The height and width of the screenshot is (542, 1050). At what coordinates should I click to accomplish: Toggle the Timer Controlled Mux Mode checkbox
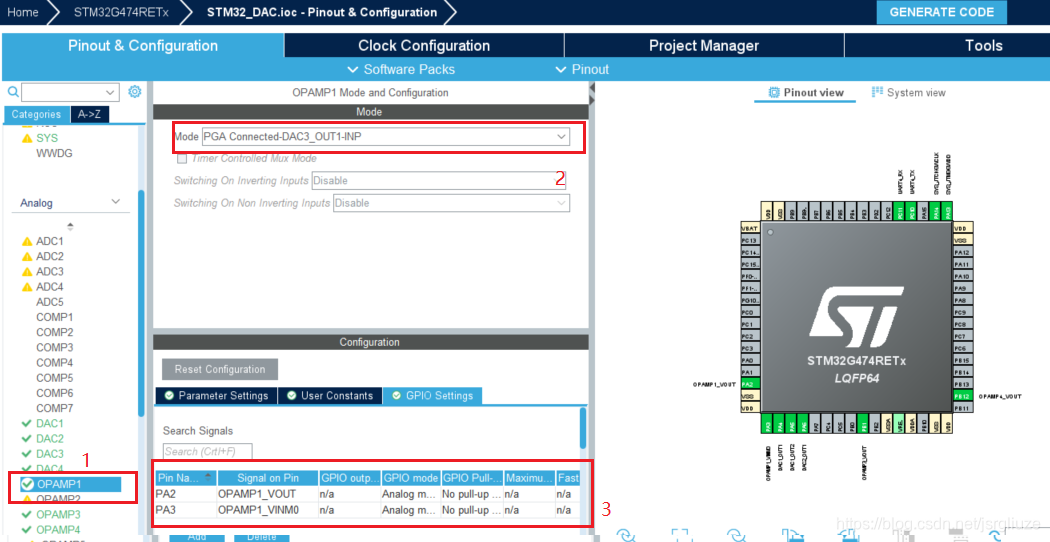click(x=181, y=159)
